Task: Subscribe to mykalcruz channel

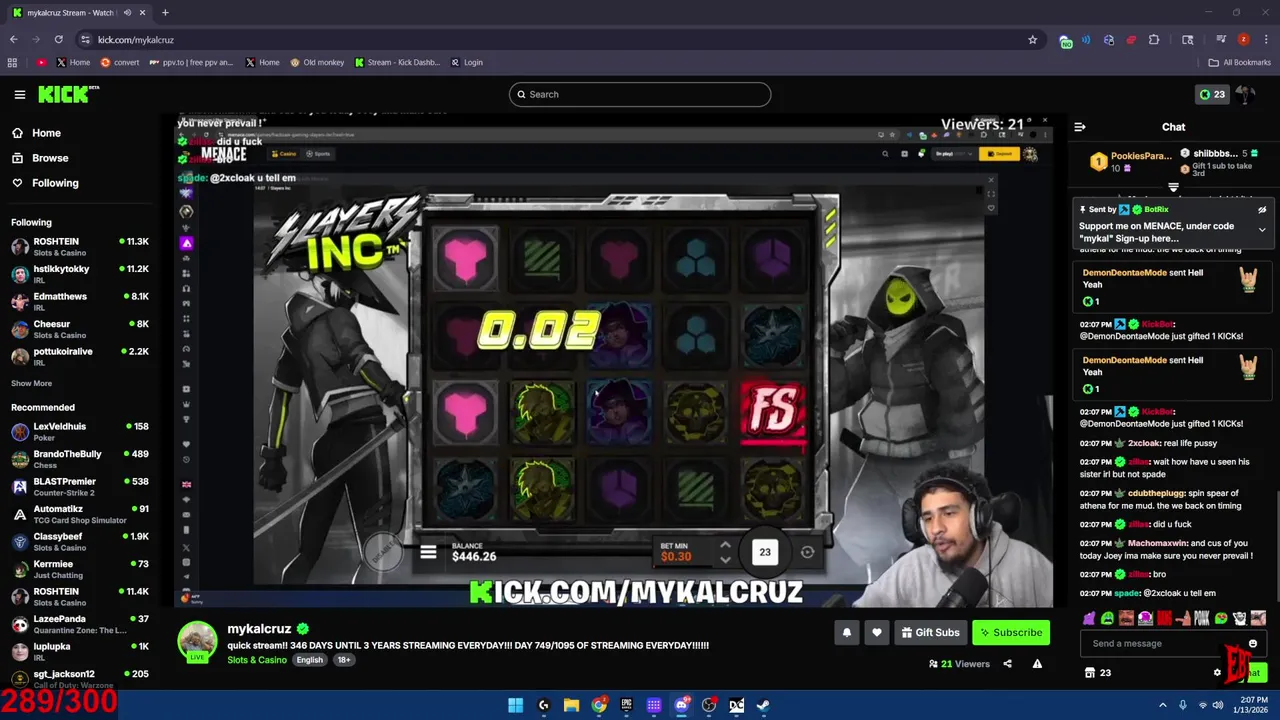Action: coord(1011,632)
